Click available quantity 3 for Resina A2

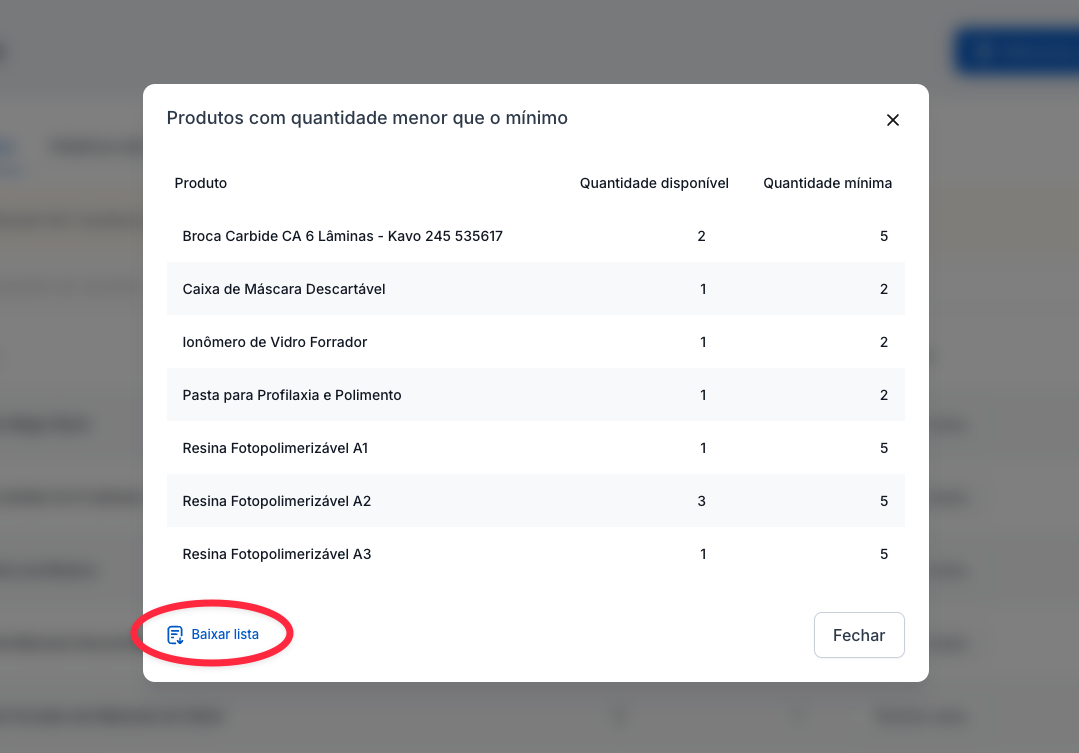tap(702, 501)
